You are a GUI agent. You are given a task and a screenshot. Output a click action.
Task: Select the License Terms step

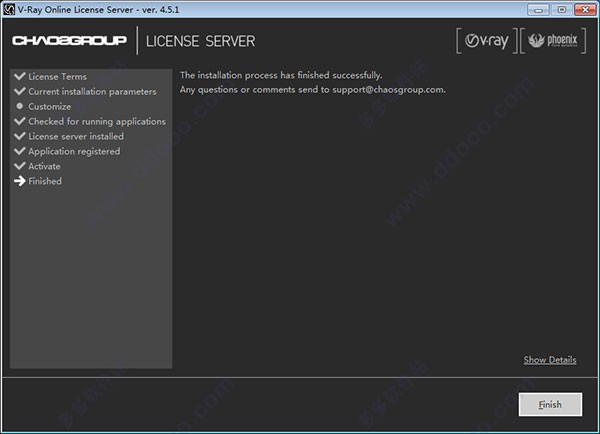57,76
